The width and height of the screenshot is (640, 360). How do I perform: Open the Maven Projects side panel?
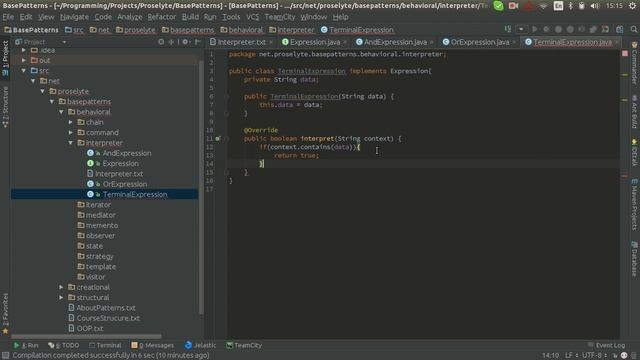coord(634,205)
